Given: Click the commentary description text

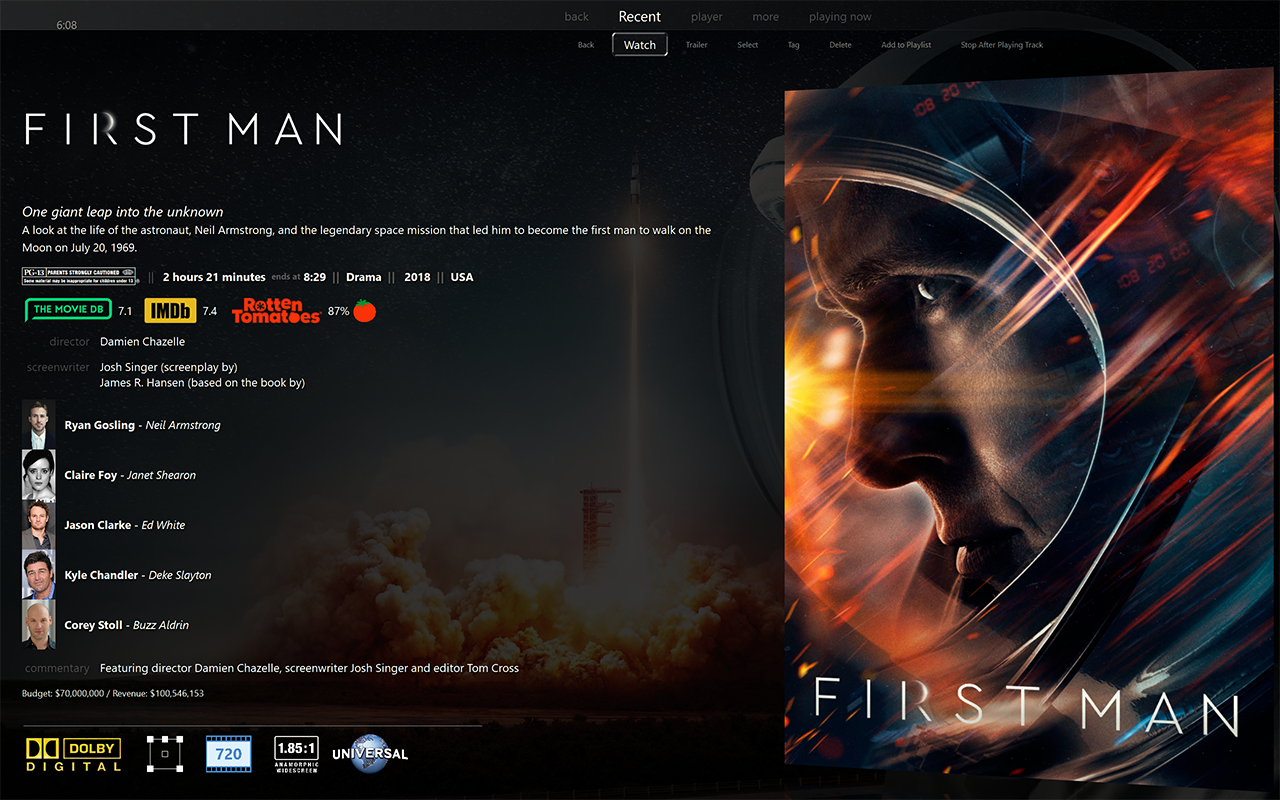Looking at the screenshot, I should coord(309,668).
